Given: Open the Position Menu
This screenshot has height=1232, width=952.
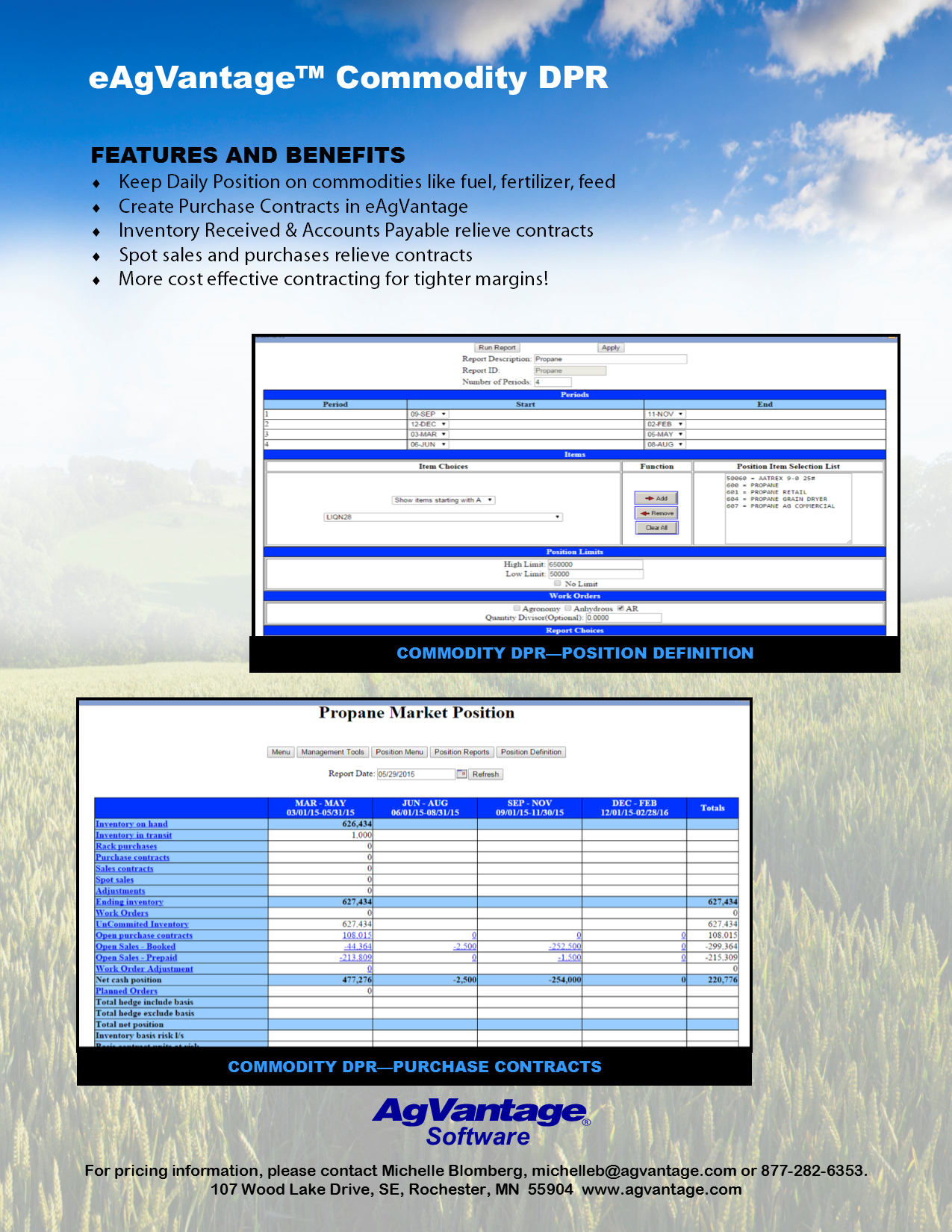Looking at the screenshot, I should pos(399,752).
